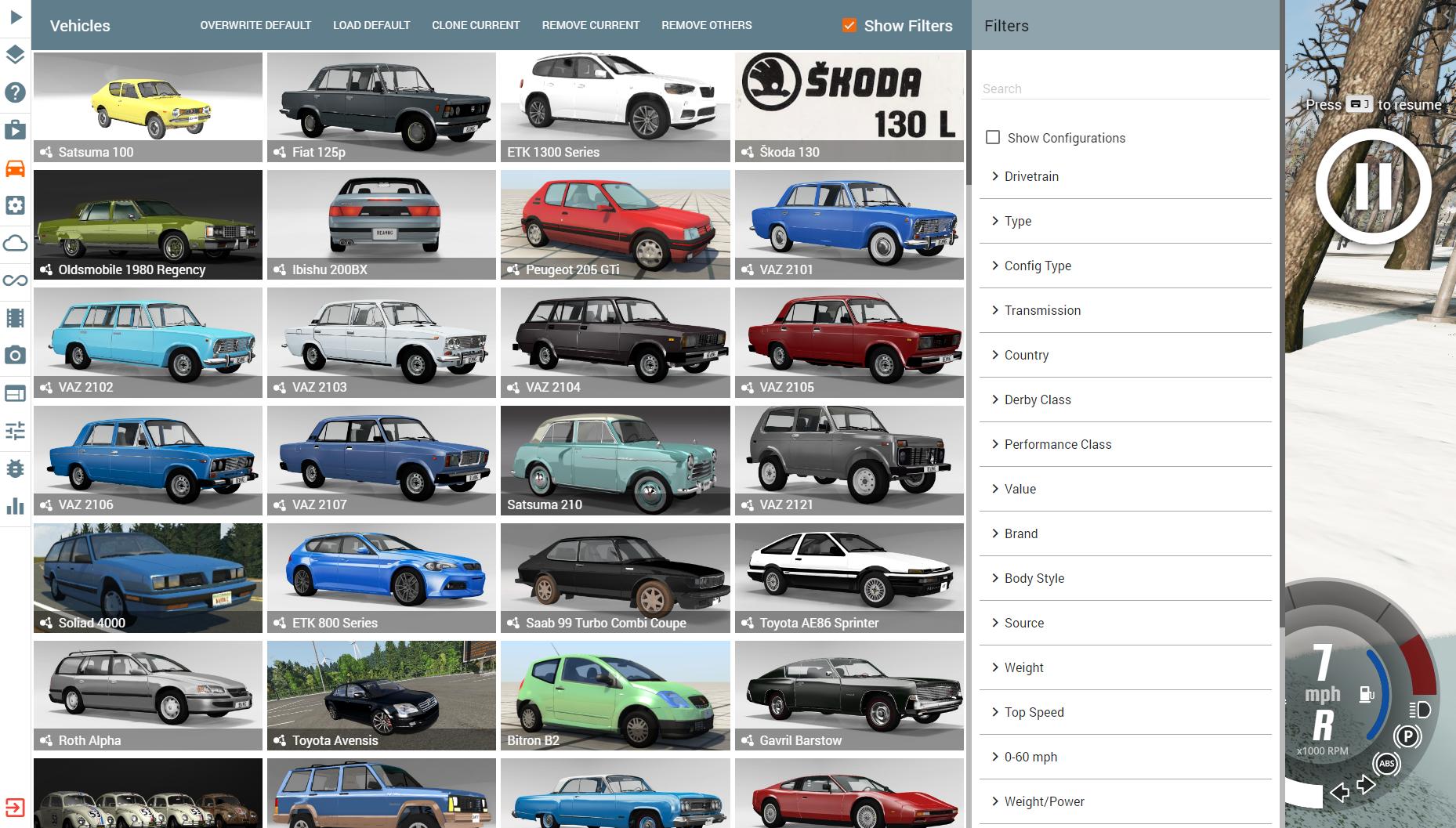Screen dimensions: 1456x828
Task: Open the vehicle parts gear icon
Action: point(16,205)
